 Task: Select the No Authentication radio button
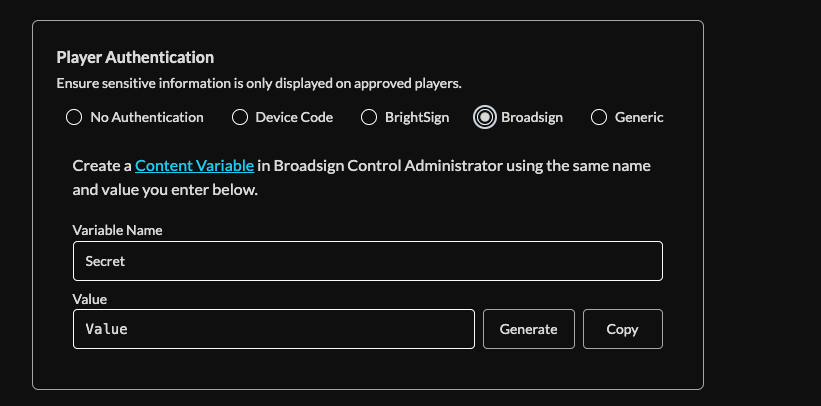coord(74,117)
